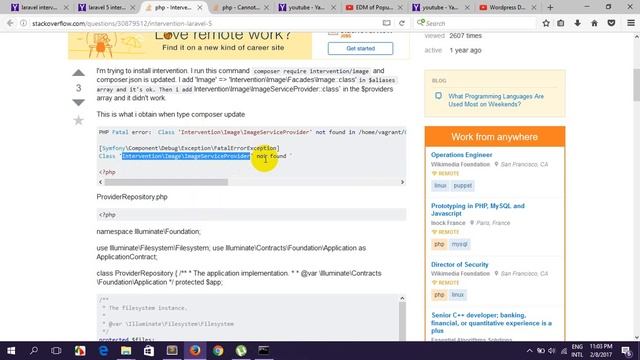The image size is (640, 360).
Task: Switch to Firefox in the taskbar
Action: (195, 351)
